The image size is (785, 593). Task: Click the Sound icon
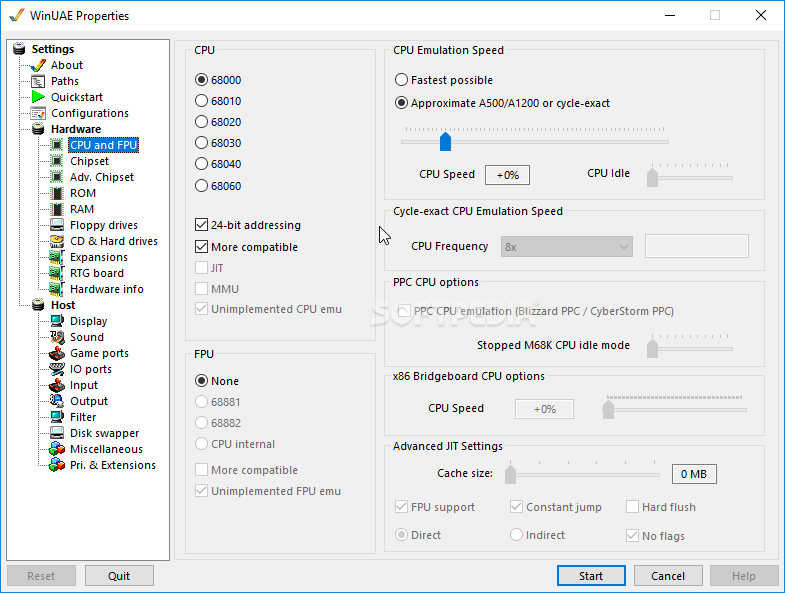click(x=57, y=337)
